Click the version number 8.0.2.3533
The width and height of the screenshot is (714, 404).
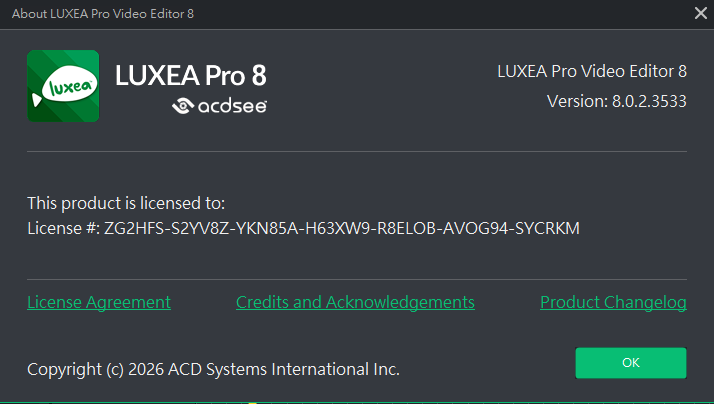(x=649, y=101)
